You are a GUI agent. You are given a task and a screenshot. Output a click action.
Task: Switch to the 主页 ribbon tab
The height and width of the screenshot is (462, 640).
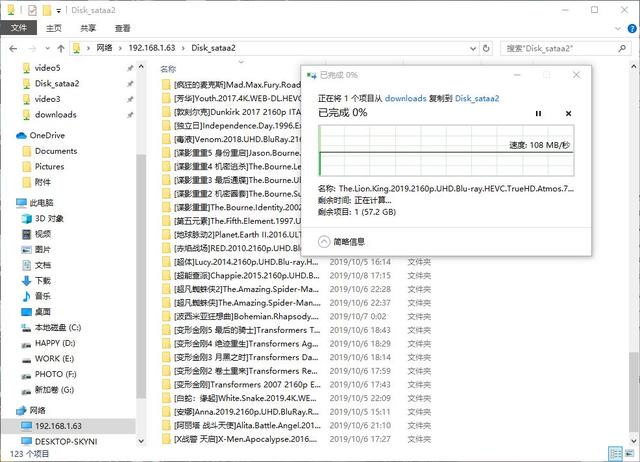click(53, 28)
